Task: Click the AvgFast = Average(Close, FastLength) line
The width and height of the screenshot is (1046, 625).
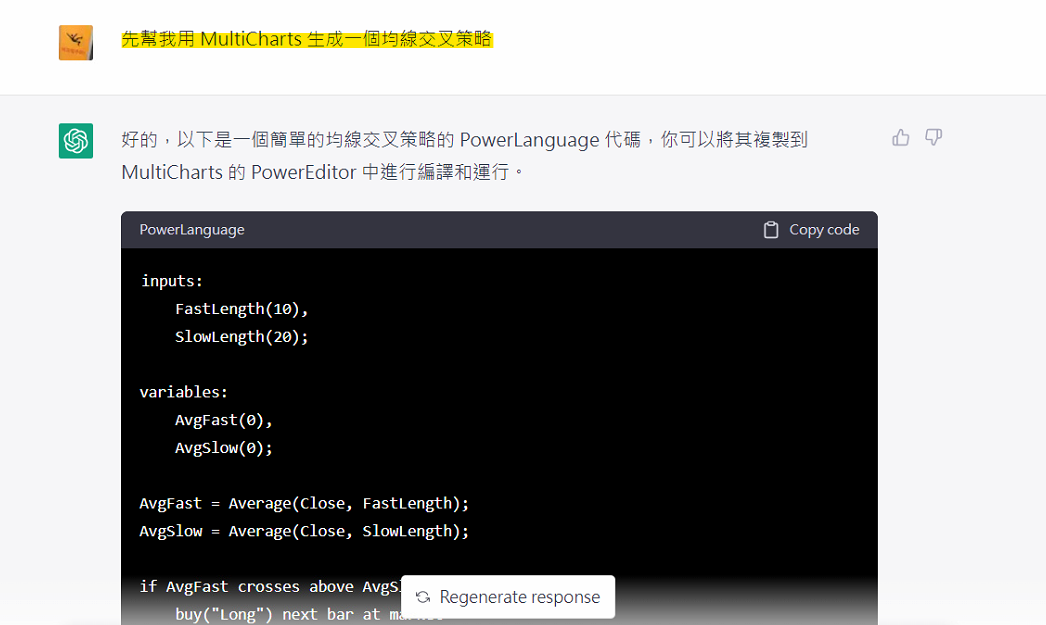Action: coord(304,504)
